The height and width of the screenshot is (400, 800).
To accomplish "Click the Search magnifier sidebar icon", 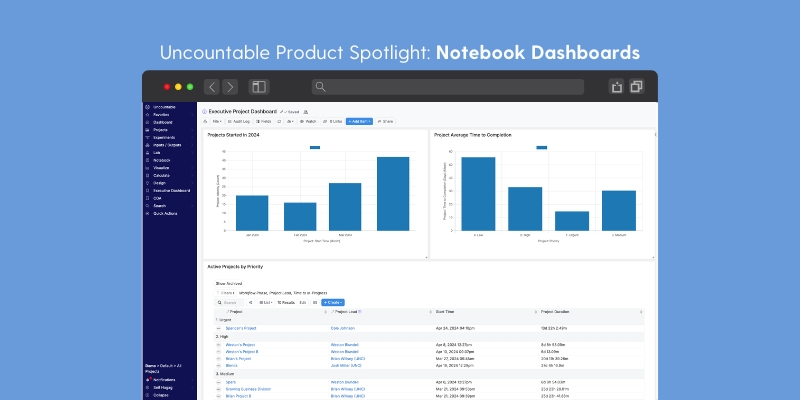I will tap(148, 206).
